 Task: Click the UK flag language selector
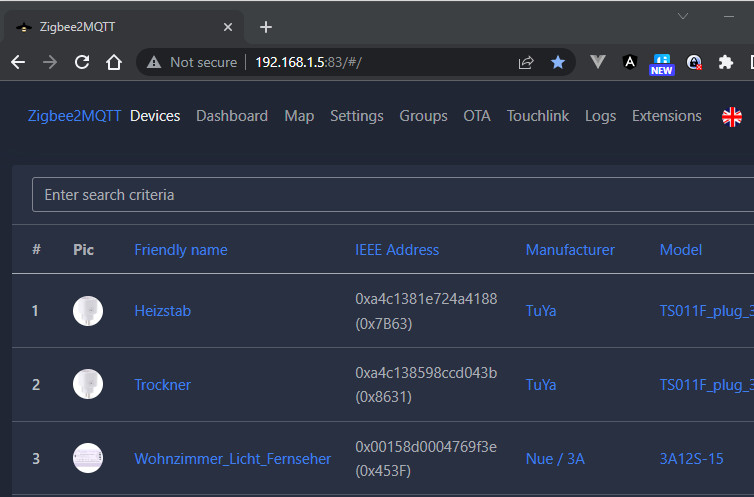[x=732, y=116]
